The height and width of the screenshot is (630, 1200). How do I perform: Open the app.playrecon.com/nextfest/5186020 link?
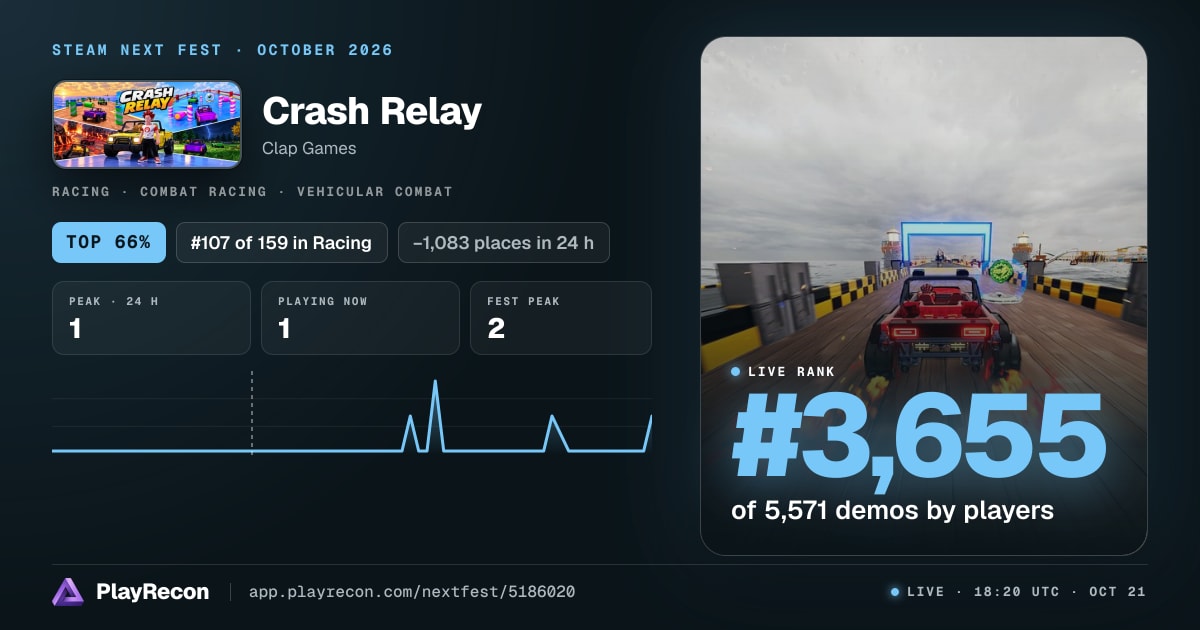[x=411, y=592]
